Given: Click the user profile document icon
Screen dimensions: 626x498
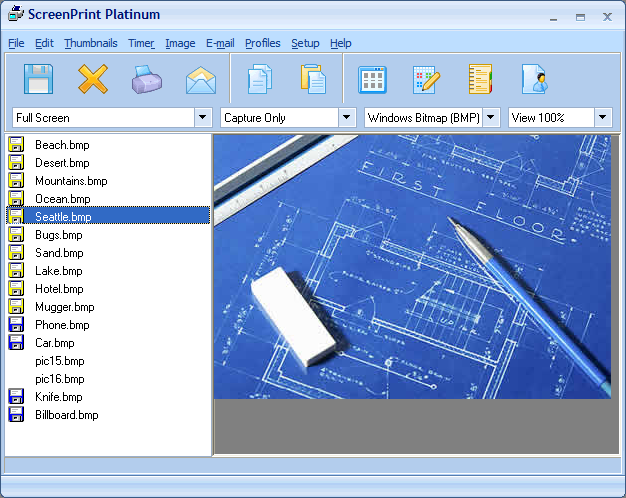Looking at the screenshot, I should coord(534,79).
